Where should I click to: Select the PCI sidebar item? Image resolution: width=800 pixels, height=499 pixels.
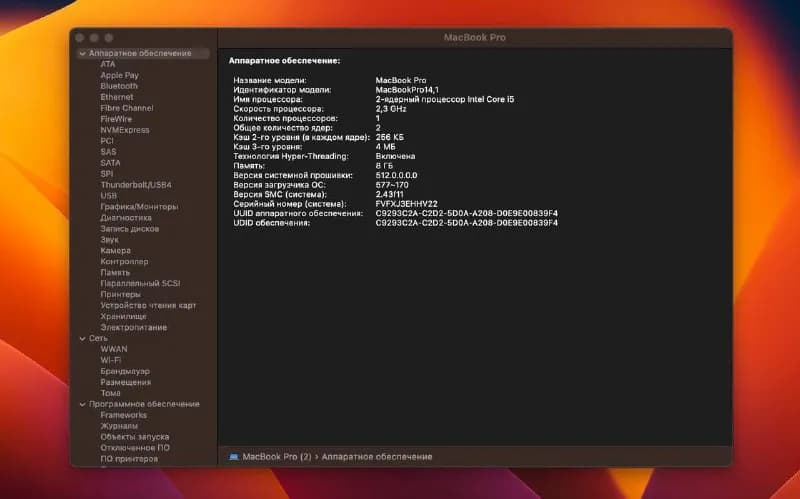pos(107,141)
